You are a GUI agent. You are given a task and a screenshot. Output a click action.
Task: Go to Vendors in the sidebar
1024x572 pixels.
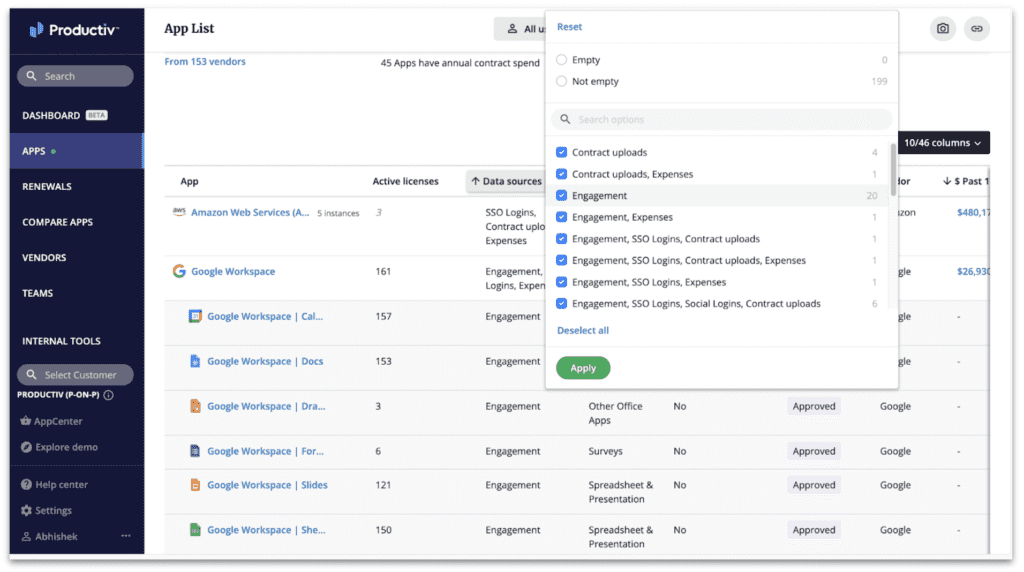tap(44, 257)
